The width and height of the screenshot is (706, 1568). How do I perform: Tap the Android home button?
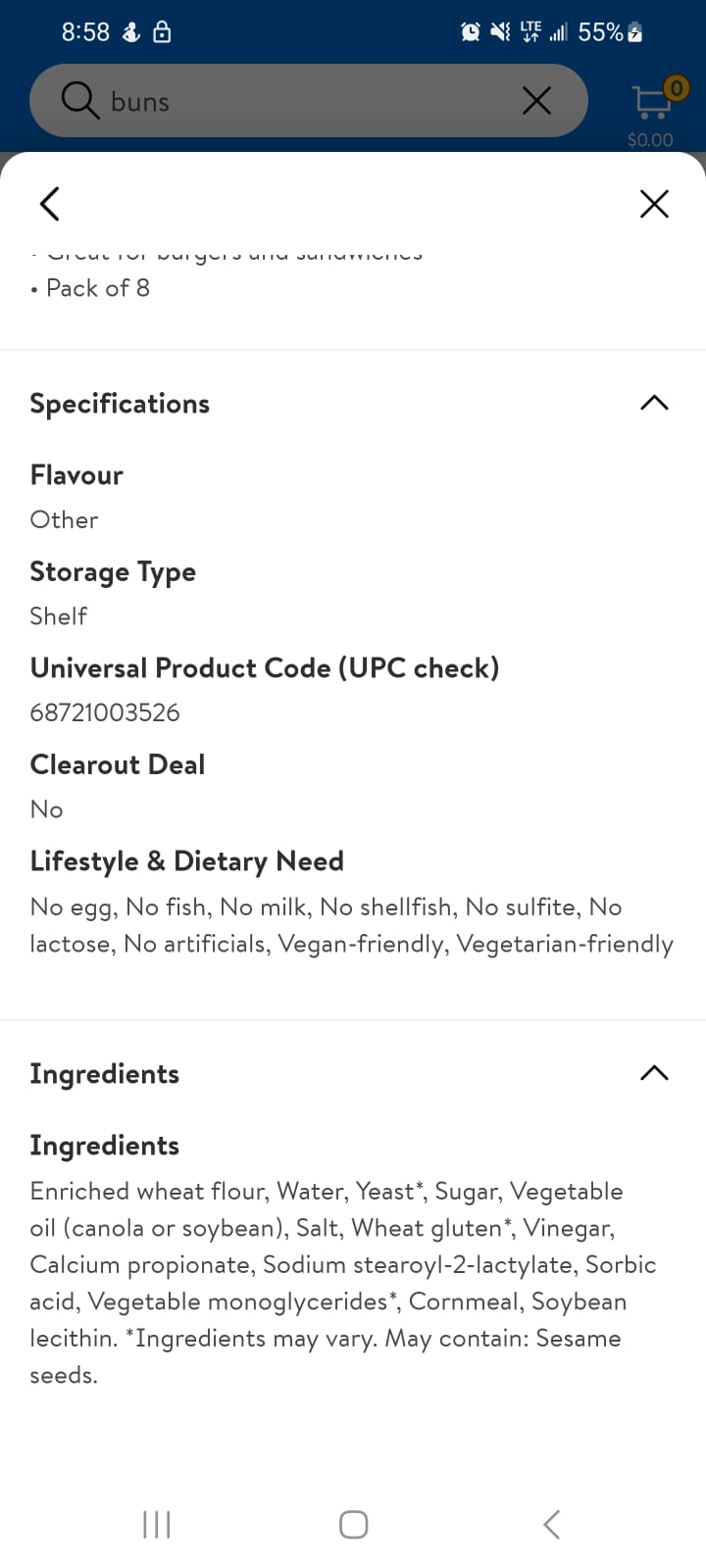pos(353,1524)
